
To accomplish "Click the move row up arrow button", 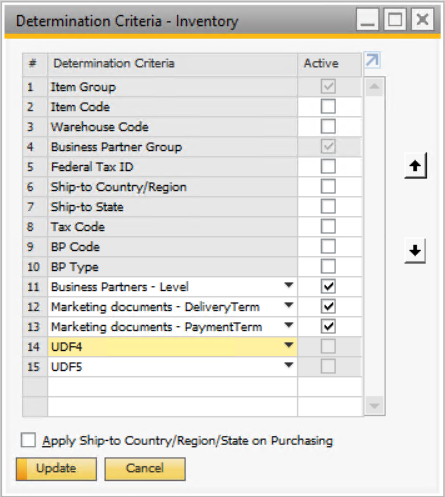I will tap(415, 166).
